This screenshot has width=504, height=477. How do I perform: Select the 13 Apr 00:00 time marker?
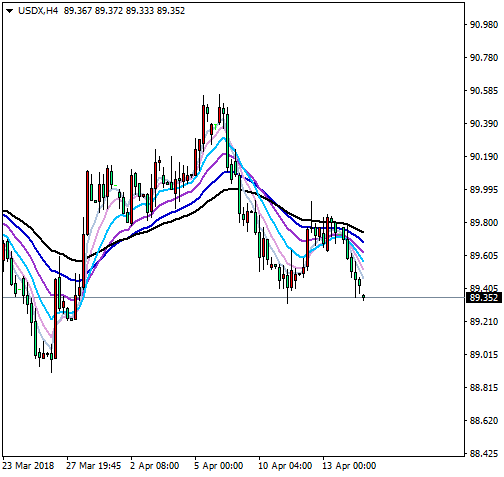pyautogui.click(x=349, y=466)
